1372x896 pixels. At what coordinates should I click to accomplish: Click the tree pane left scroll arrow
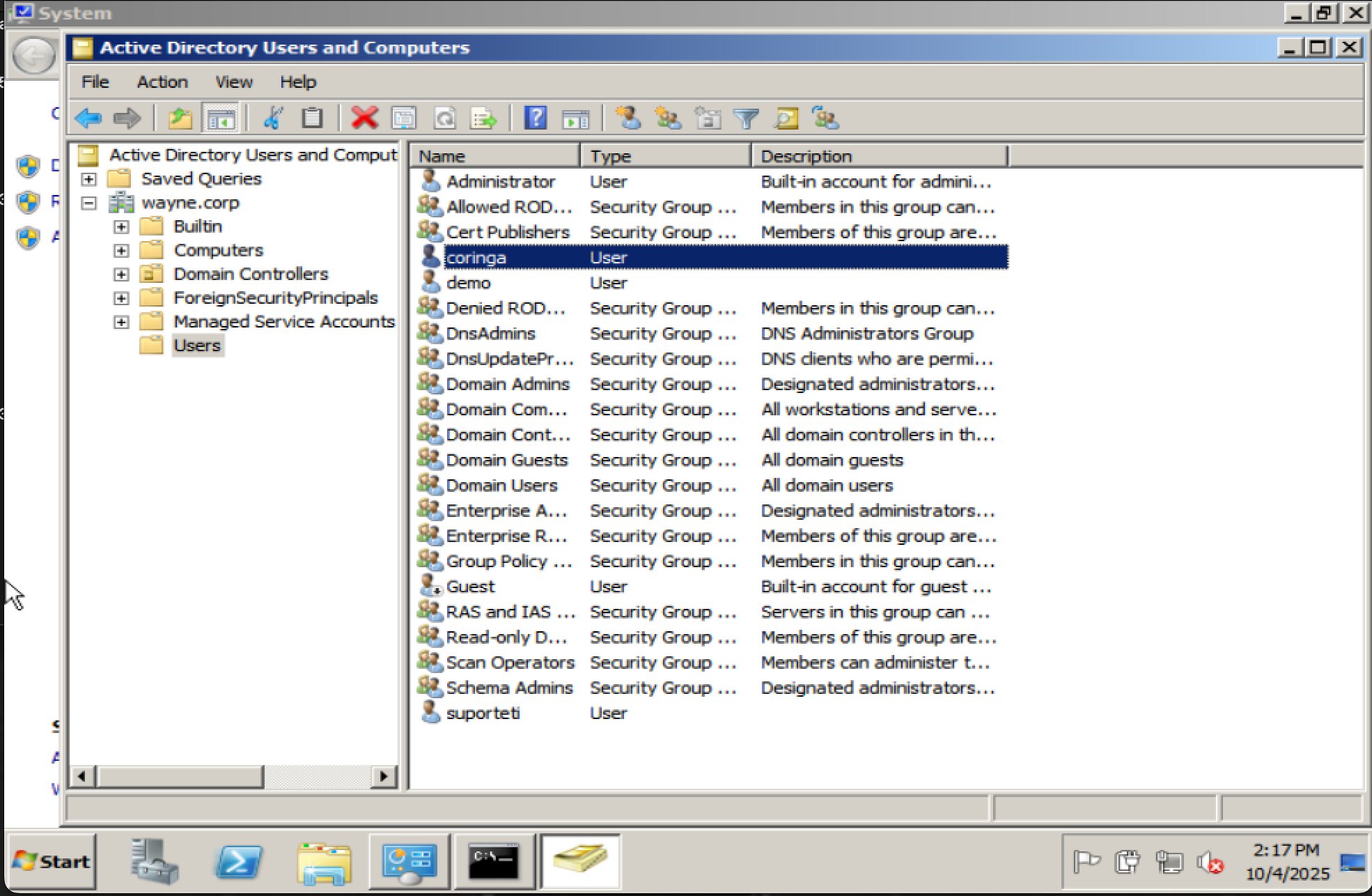point(82,776)
